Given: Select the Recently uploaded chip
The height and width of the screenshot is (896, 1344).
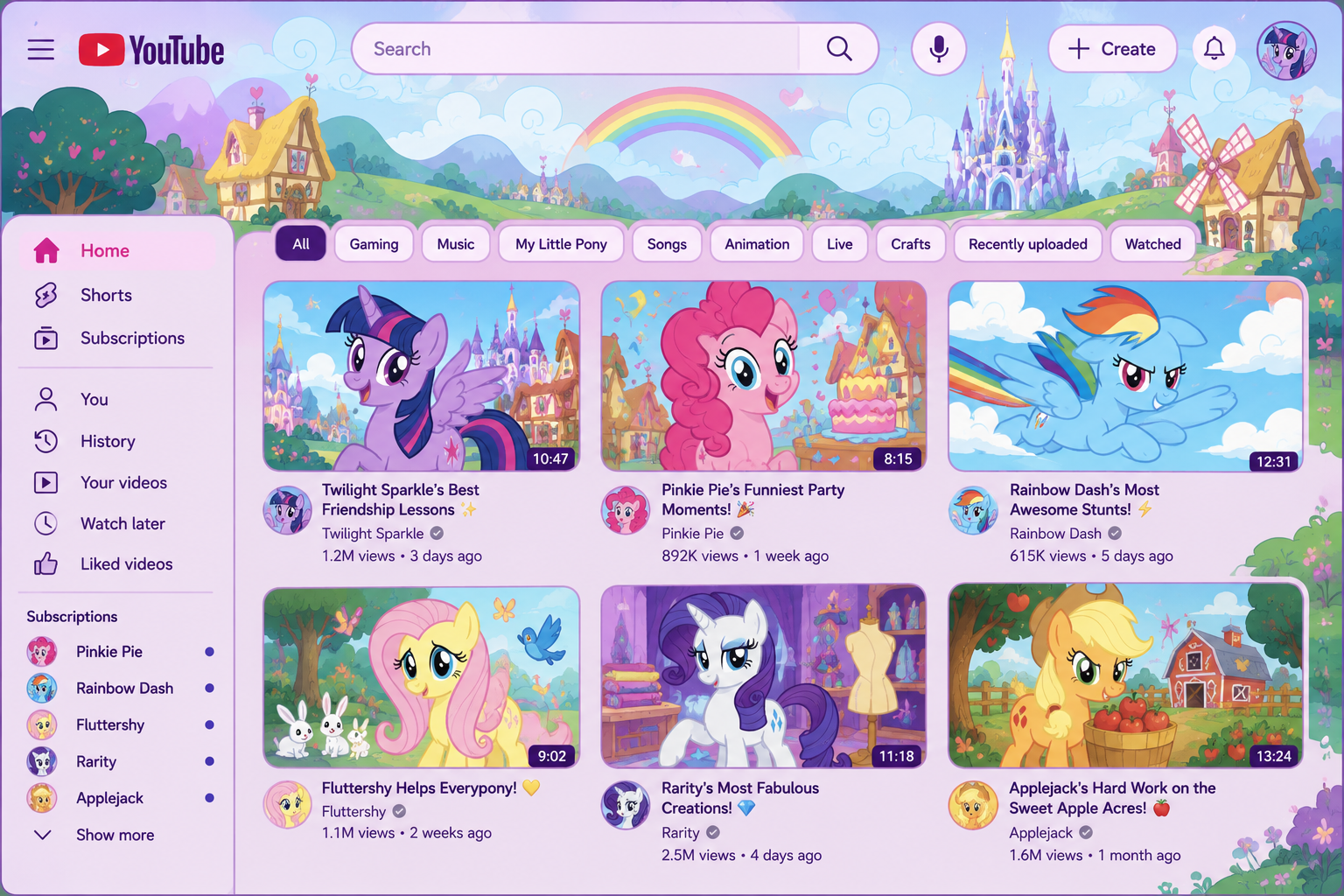Looking at the screenshot, I should (1027, 244).
